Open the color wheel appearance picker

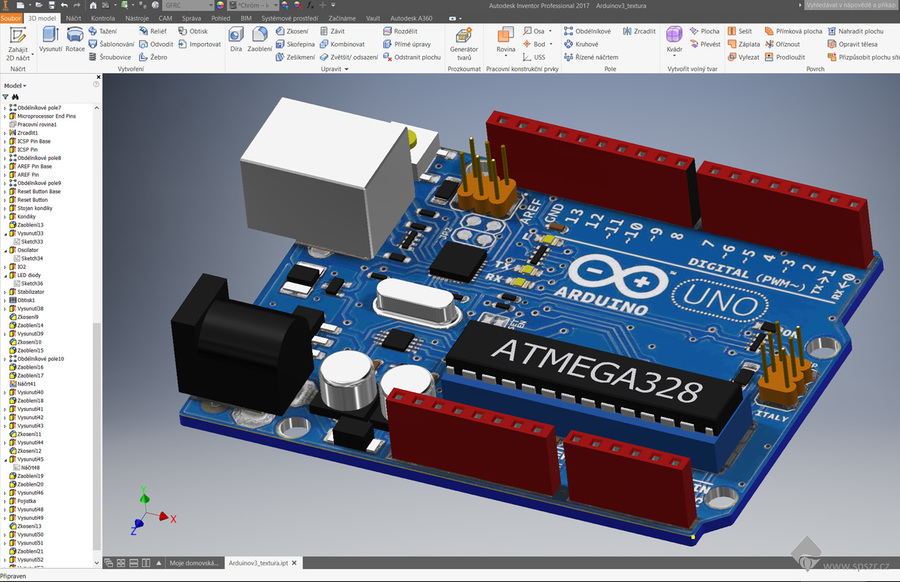pyautogui.click(x=220, y=5)
